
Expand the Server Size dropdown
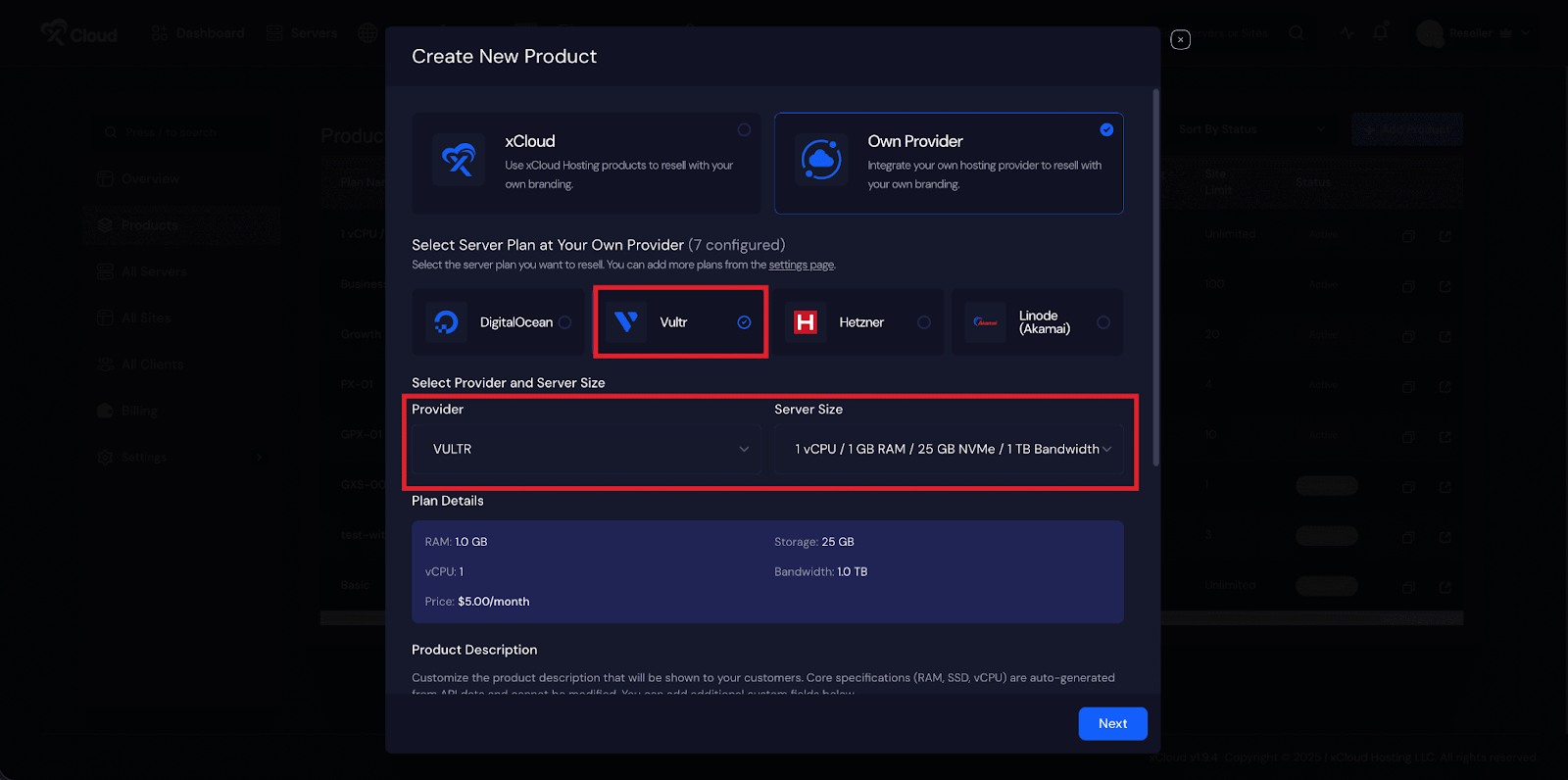[949, 449]
